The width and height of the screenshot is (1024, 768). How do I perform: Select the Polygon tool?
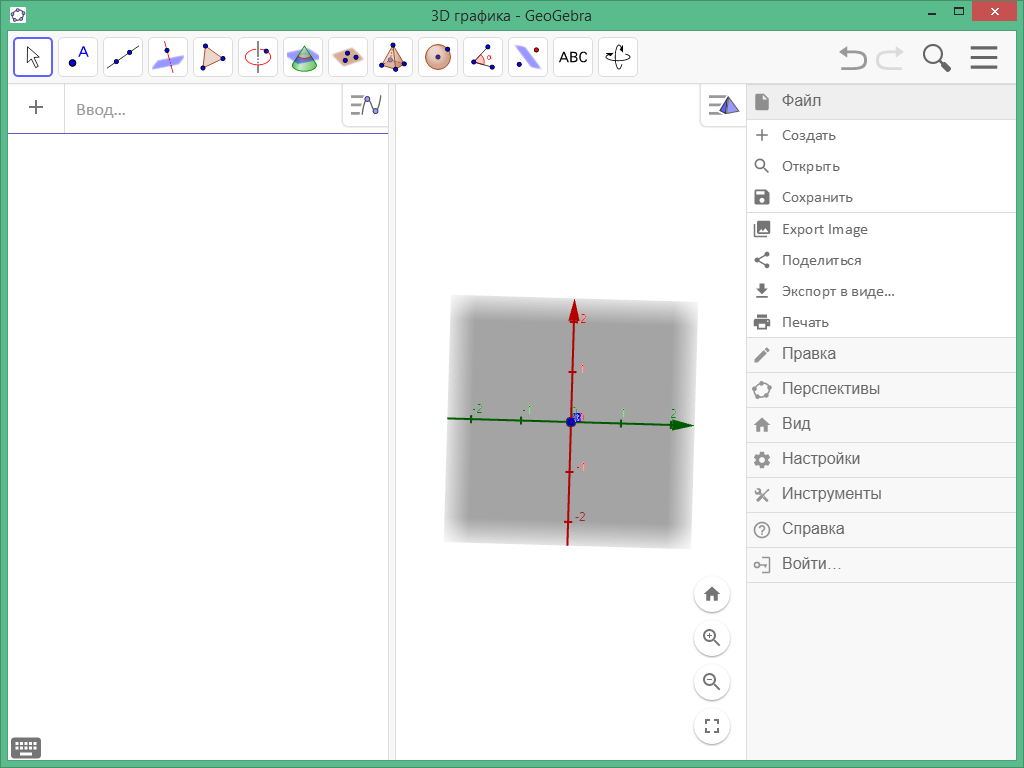tap(212, 57)
